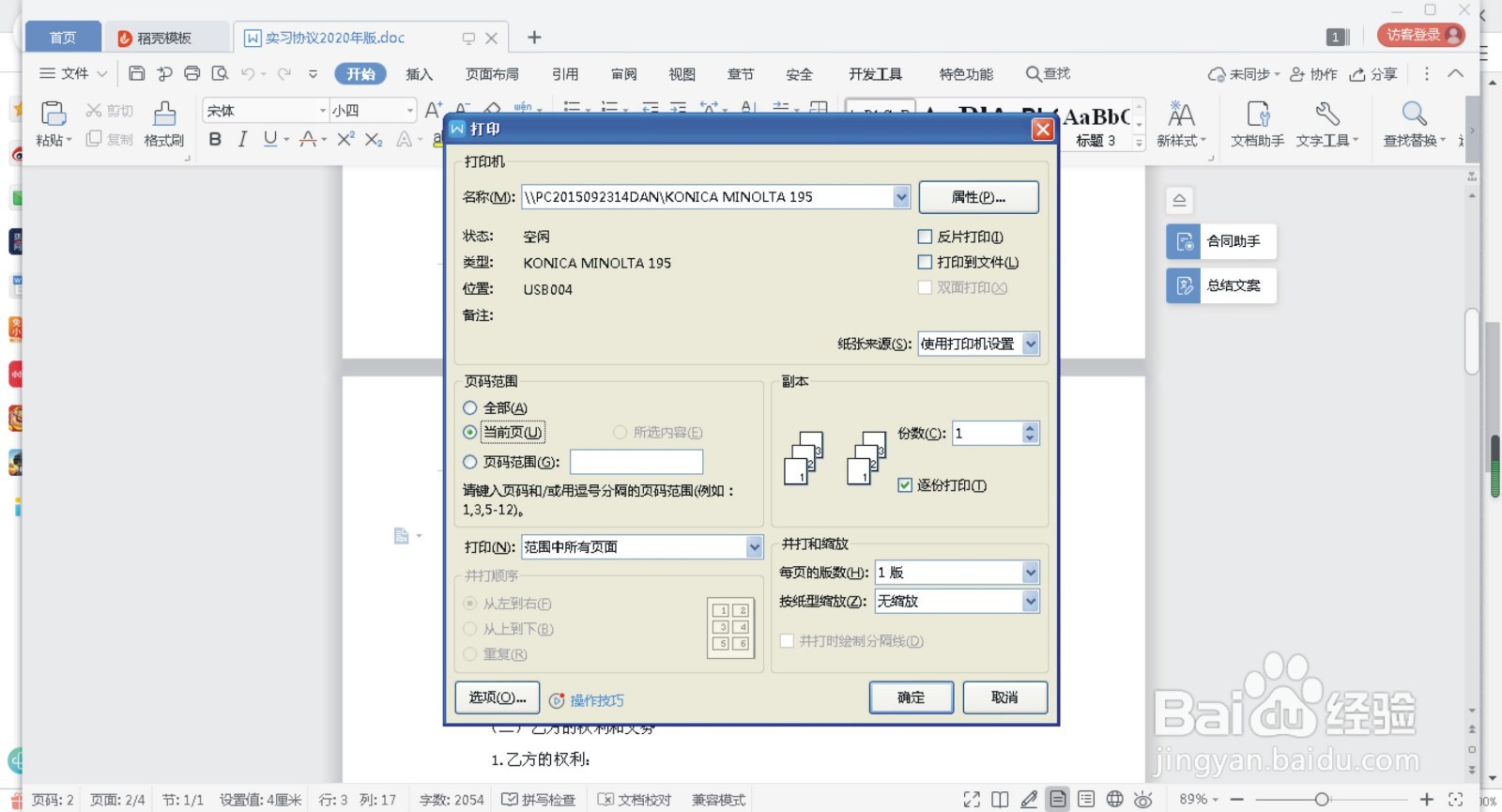Switch to full screen view in status bar
The image size is (1502, 812).
pos(972,800)
